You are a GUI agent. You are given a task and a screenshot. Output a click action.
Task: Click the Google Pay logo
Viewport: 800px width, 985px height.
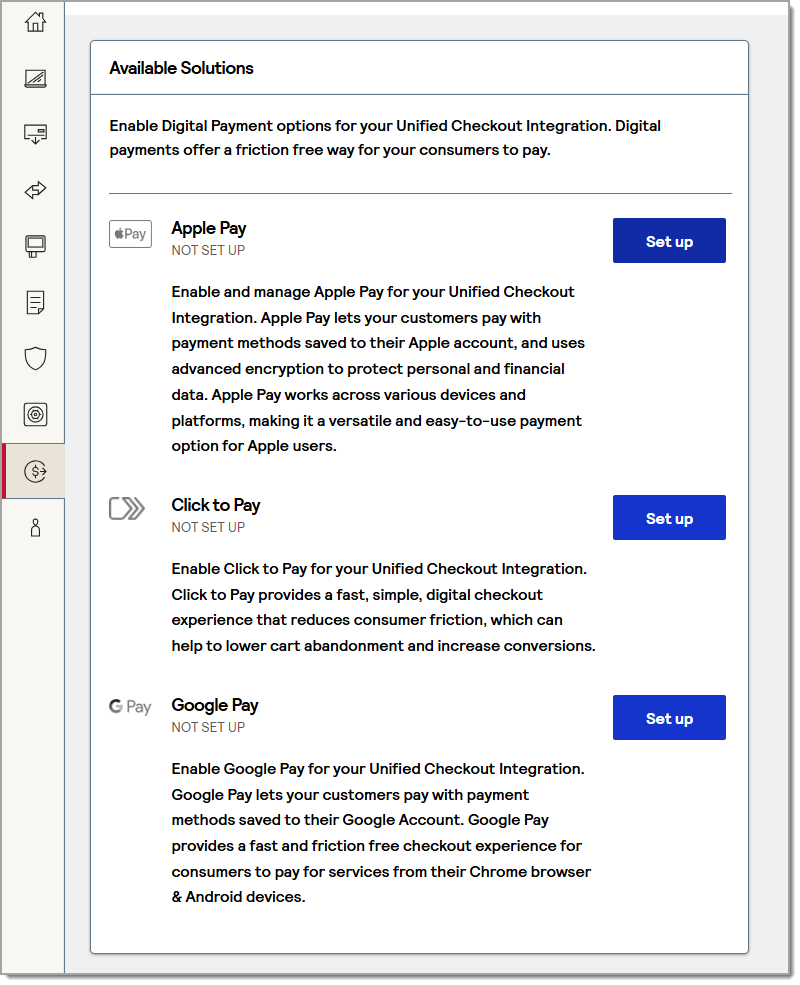(130, 707)
